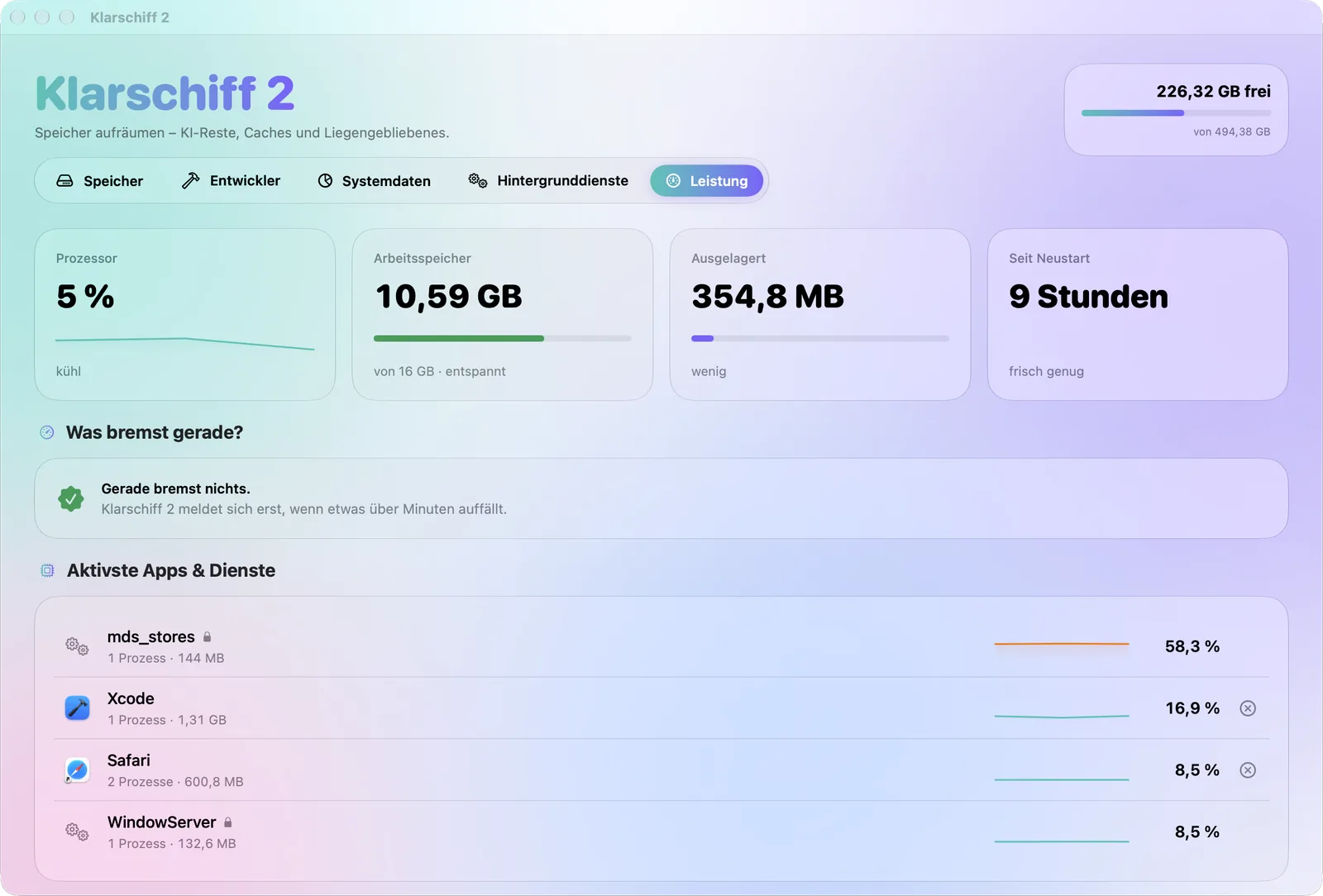Click the mds_stores 58,3 % value

point(1192,646)
